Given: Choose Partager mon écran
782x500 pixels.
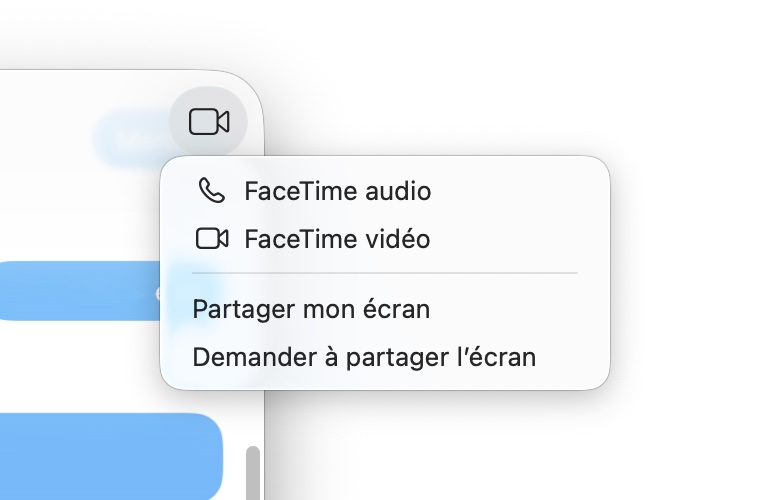Looking at the screenshot, I should (311, 309).
